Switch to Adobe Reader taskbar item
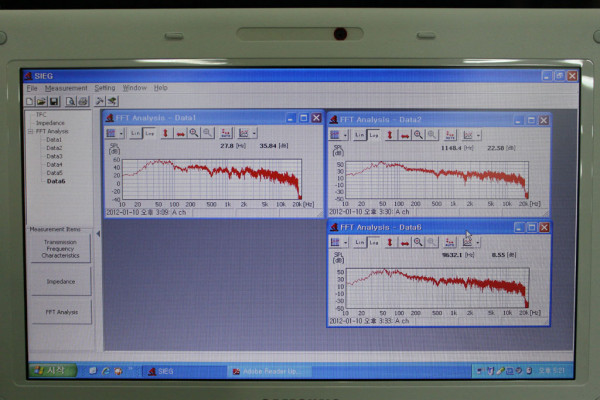 click(x=270, y=371)
